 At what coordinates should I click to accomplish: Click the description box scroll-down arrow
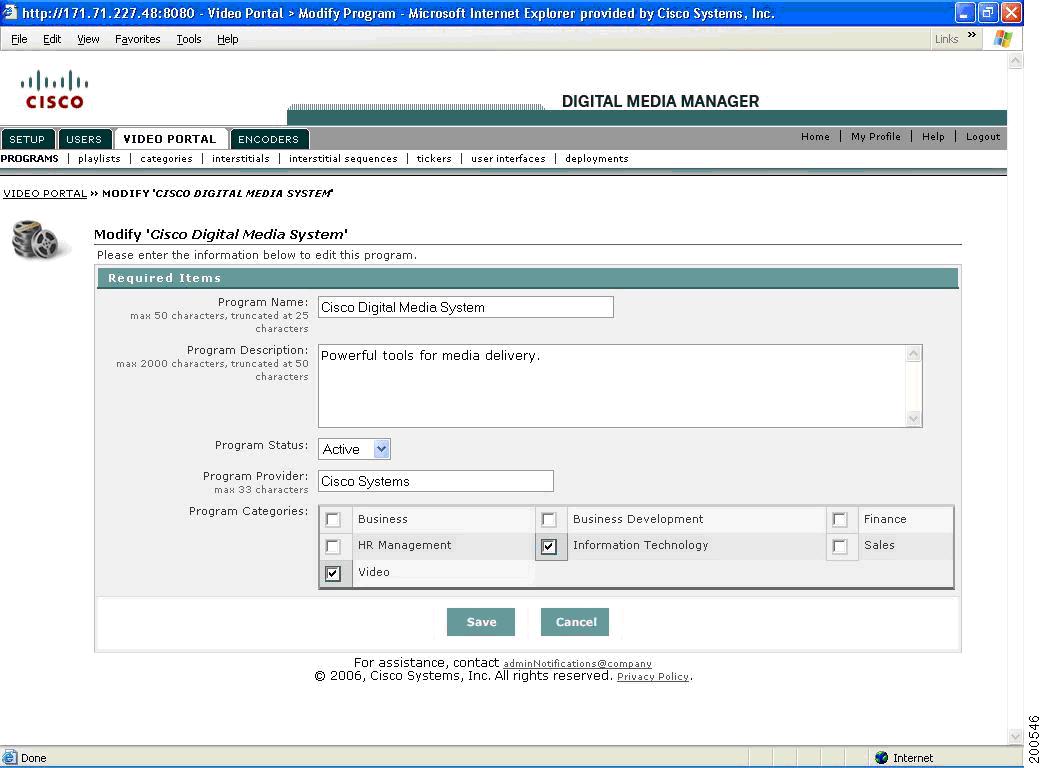[x=913, y=420]
